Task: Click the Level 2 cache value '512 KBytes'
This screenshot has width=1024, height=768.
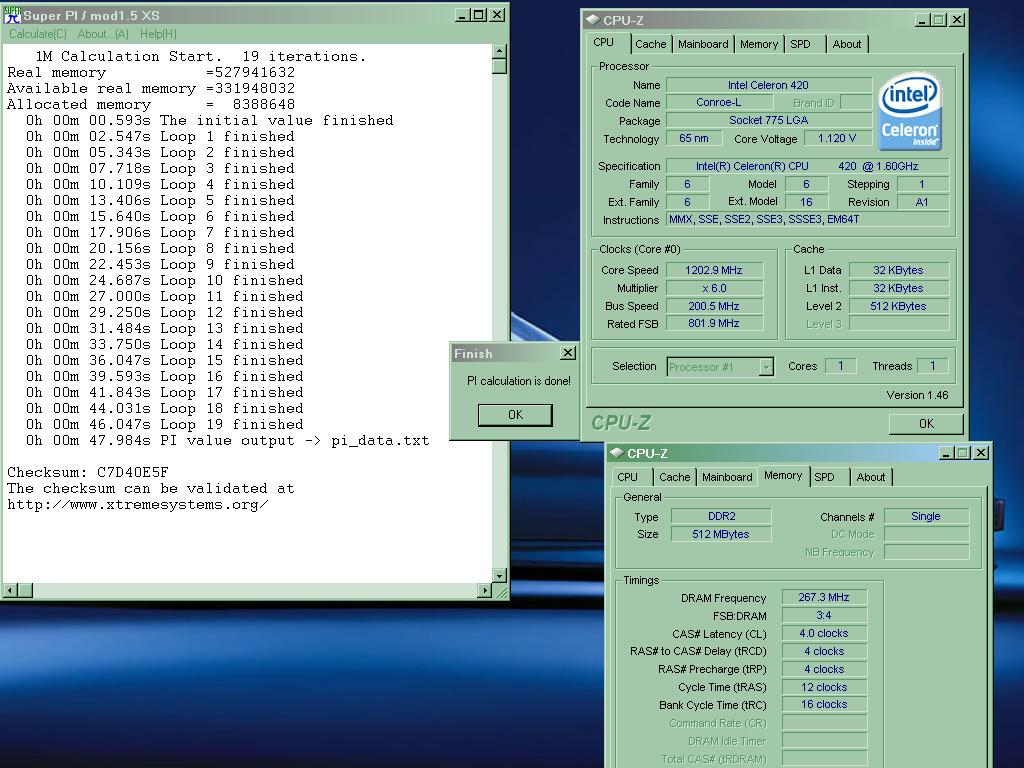Action: coord(898,306)
